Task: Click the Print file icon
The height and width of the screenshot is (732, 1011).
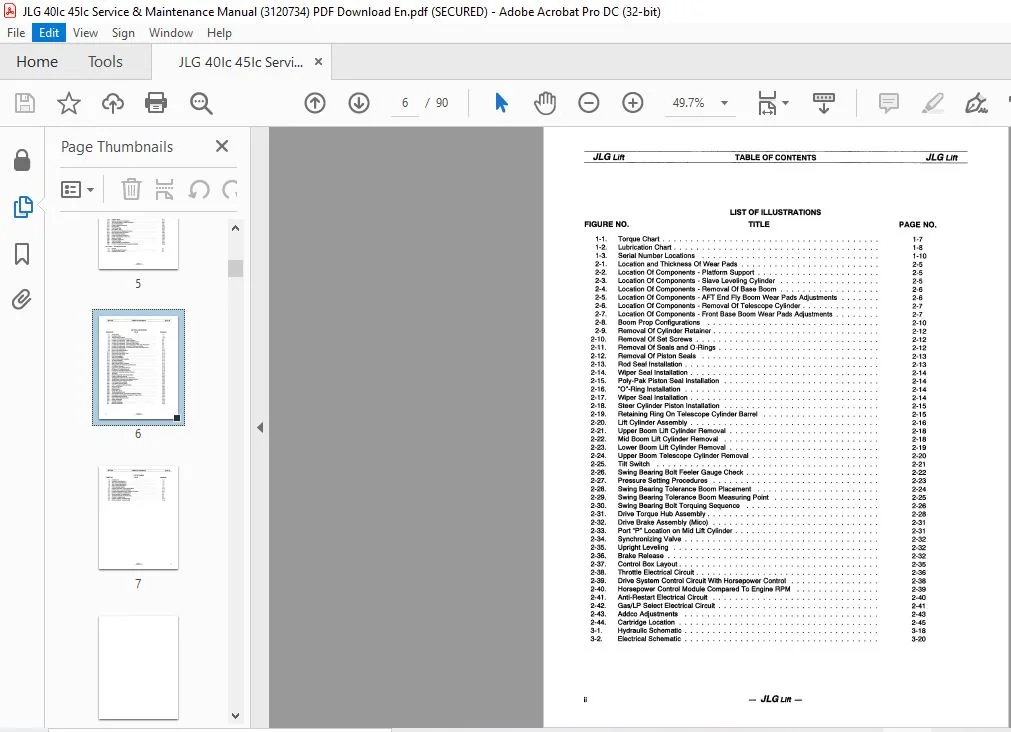Action: click(x=156, y=103)
